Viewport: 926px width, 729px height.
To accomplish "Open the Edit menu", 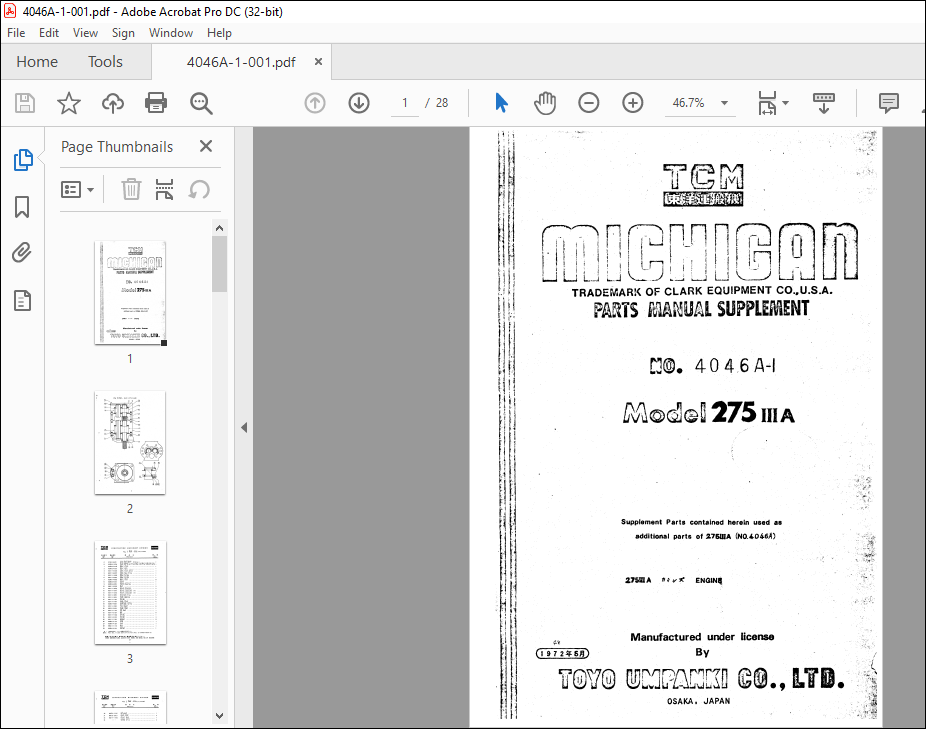I will (49, 32).
